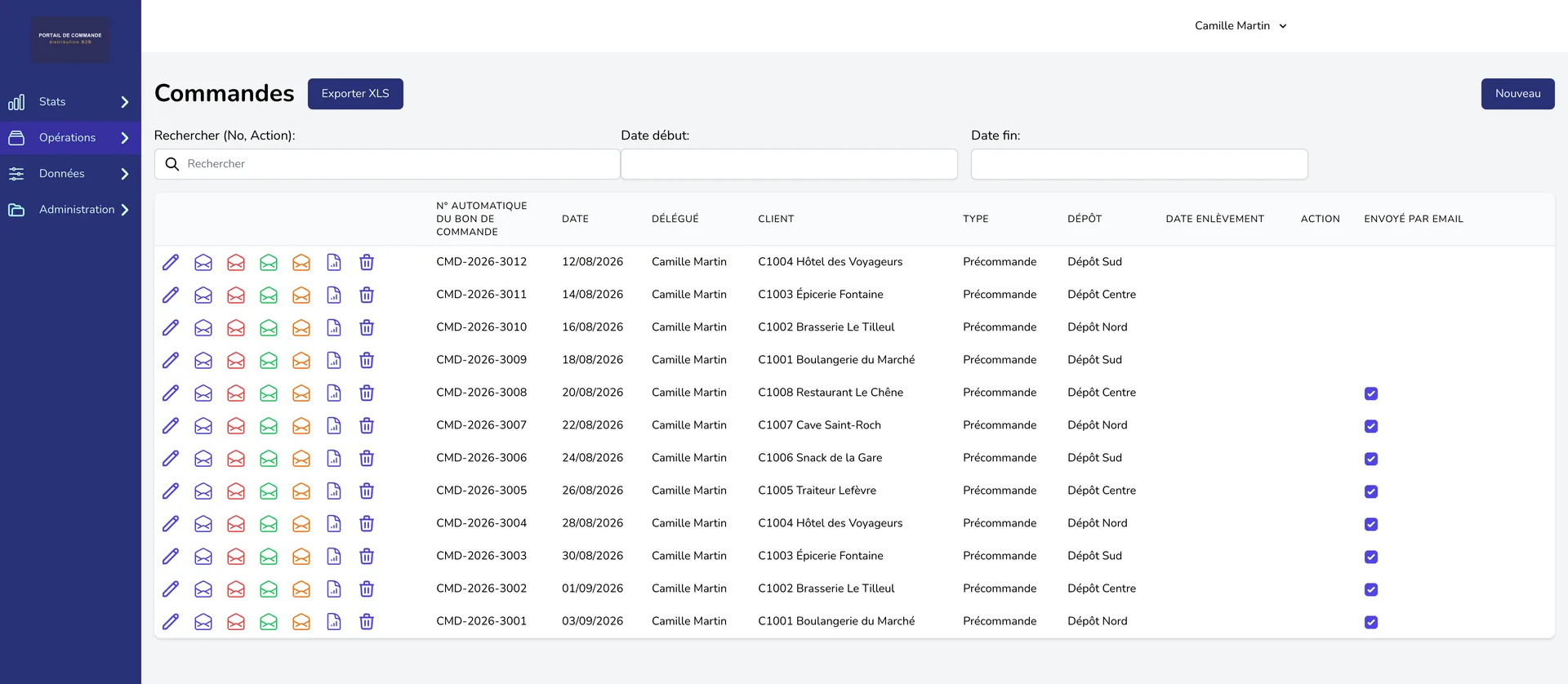The width and height of the screenshot is (1568, 684).
Task: Create a new order with Nouveau
Action: point(1517,94)
